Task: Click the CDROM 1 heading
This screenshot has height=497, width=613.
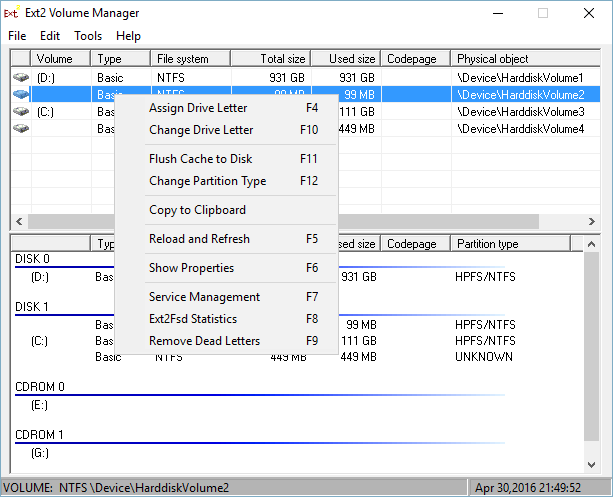Action: 39,435
